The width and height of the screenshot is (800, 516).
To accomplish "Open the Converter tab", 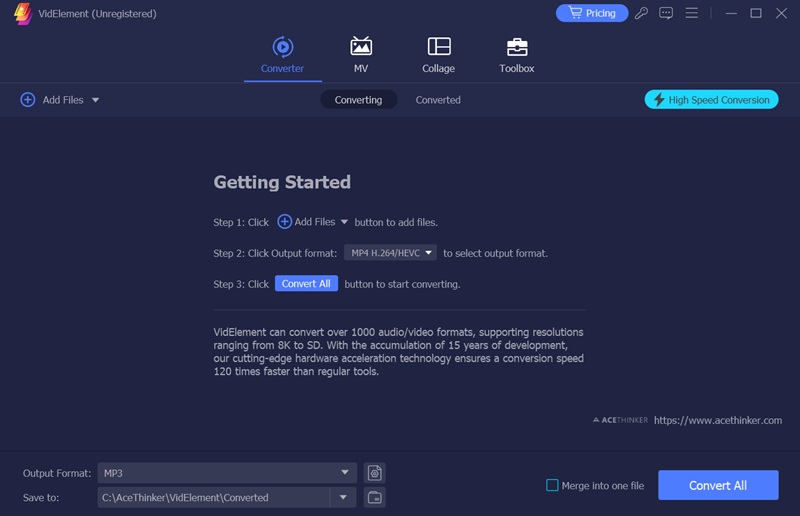I will (x=282, y=55).
